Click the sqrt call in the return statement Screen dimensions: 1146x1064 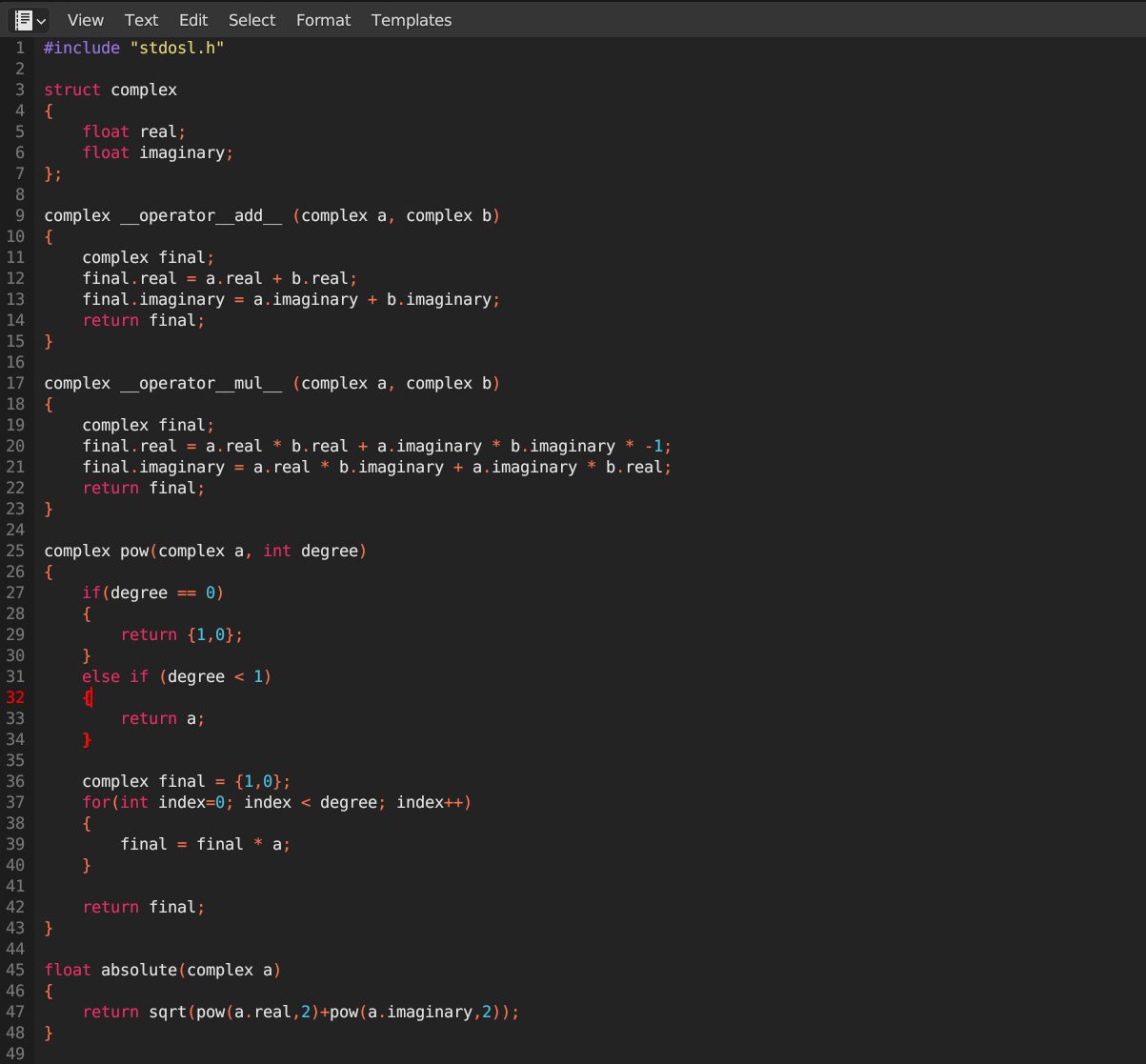[168, 1012]
